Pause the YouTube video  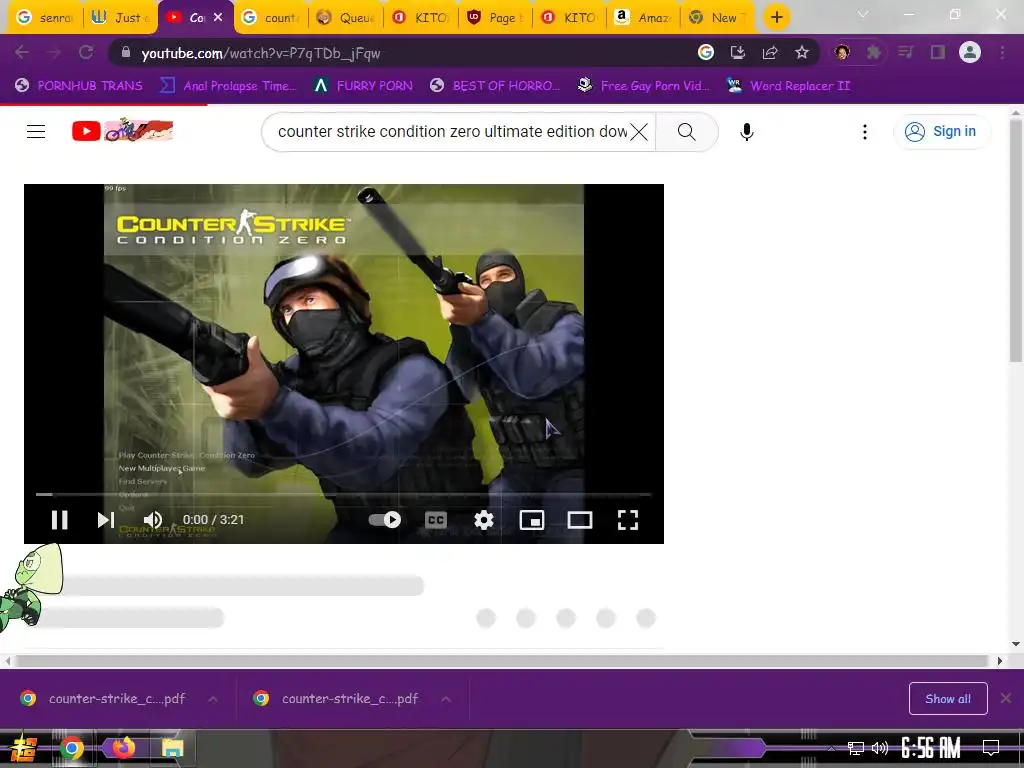point(59,520)
